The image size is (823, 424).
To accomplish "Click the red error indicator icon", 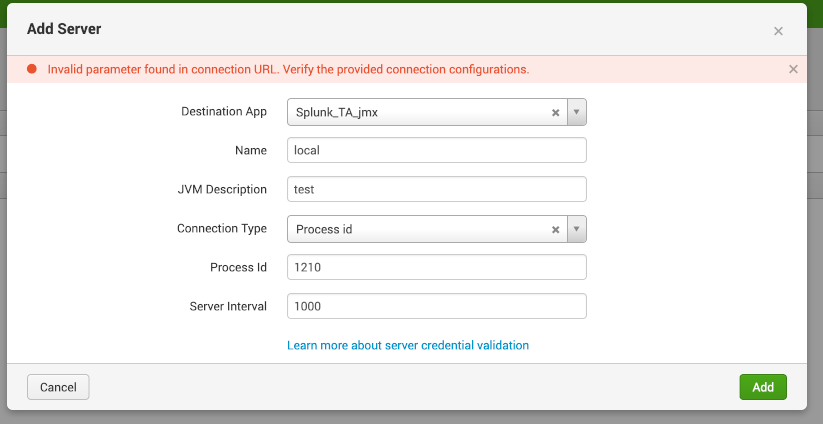I will (32, 69).
